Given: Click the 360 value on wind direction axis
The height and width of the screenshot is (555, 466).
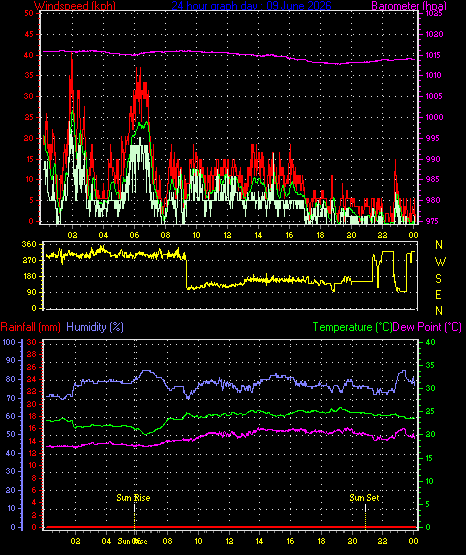Looking at the screenshot, I should [29, 244].
